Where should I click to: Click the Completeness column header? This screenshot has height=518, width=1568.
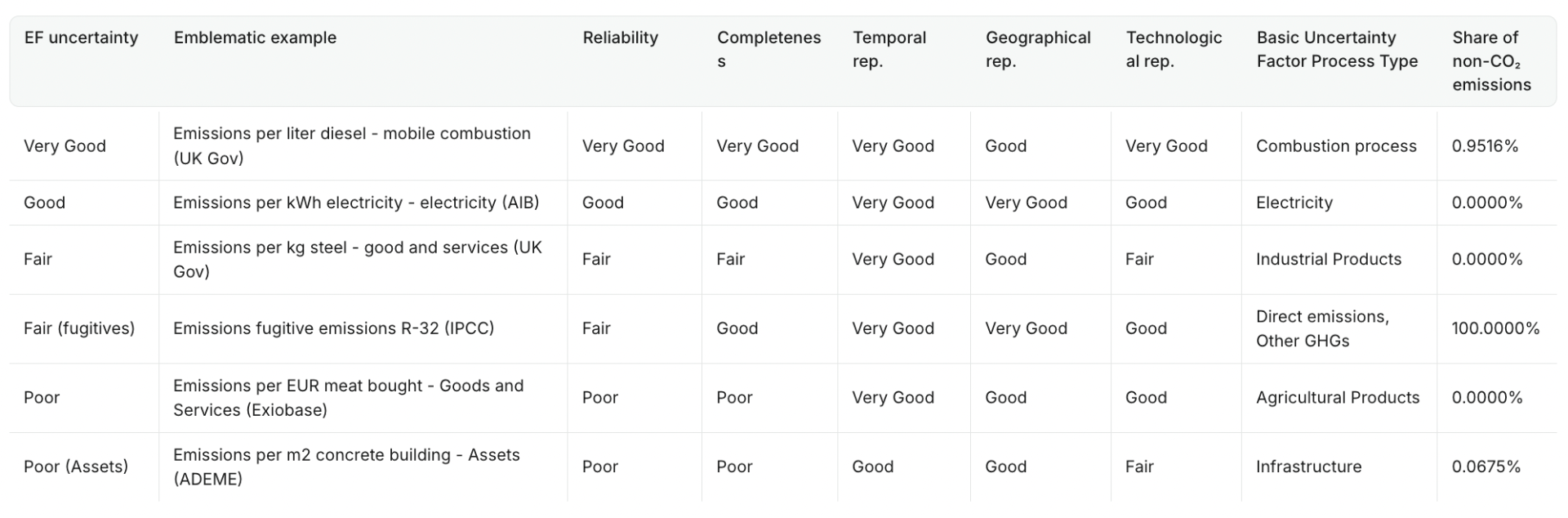[768, 49]
